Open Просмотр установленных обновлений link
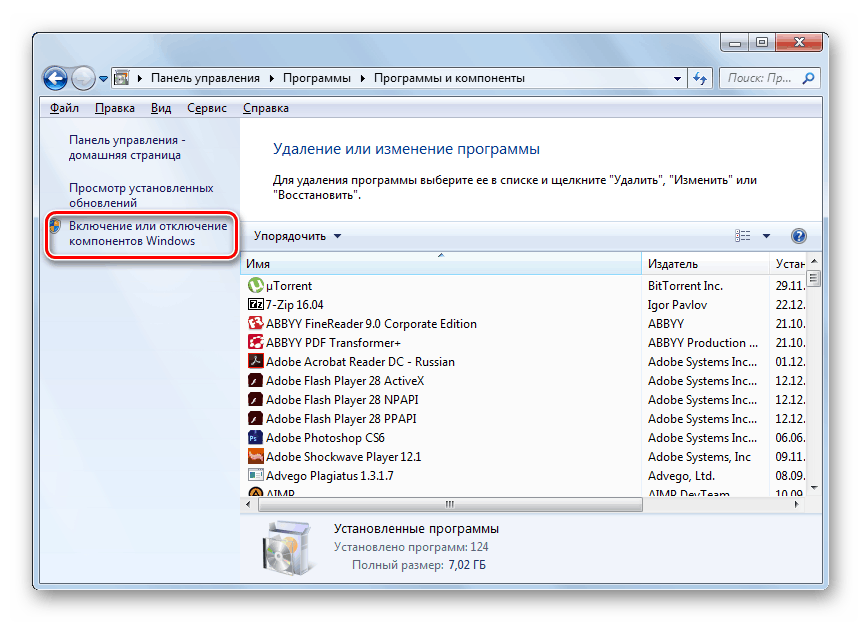Viewport: 862px width, 623px height. (141, 195)
